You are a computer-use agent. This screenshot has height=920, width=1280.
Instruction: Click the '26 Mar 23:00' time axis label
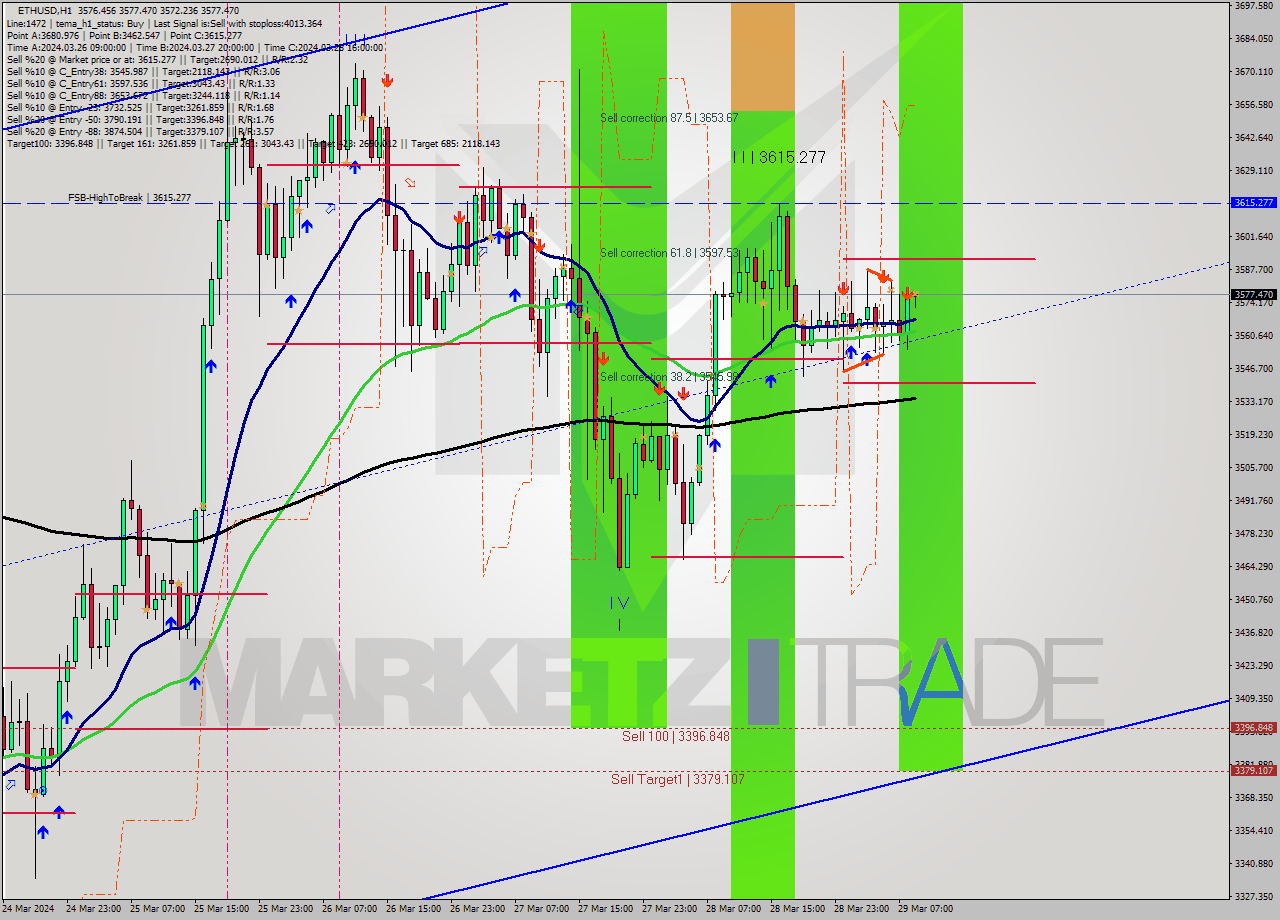click(477, 909)
